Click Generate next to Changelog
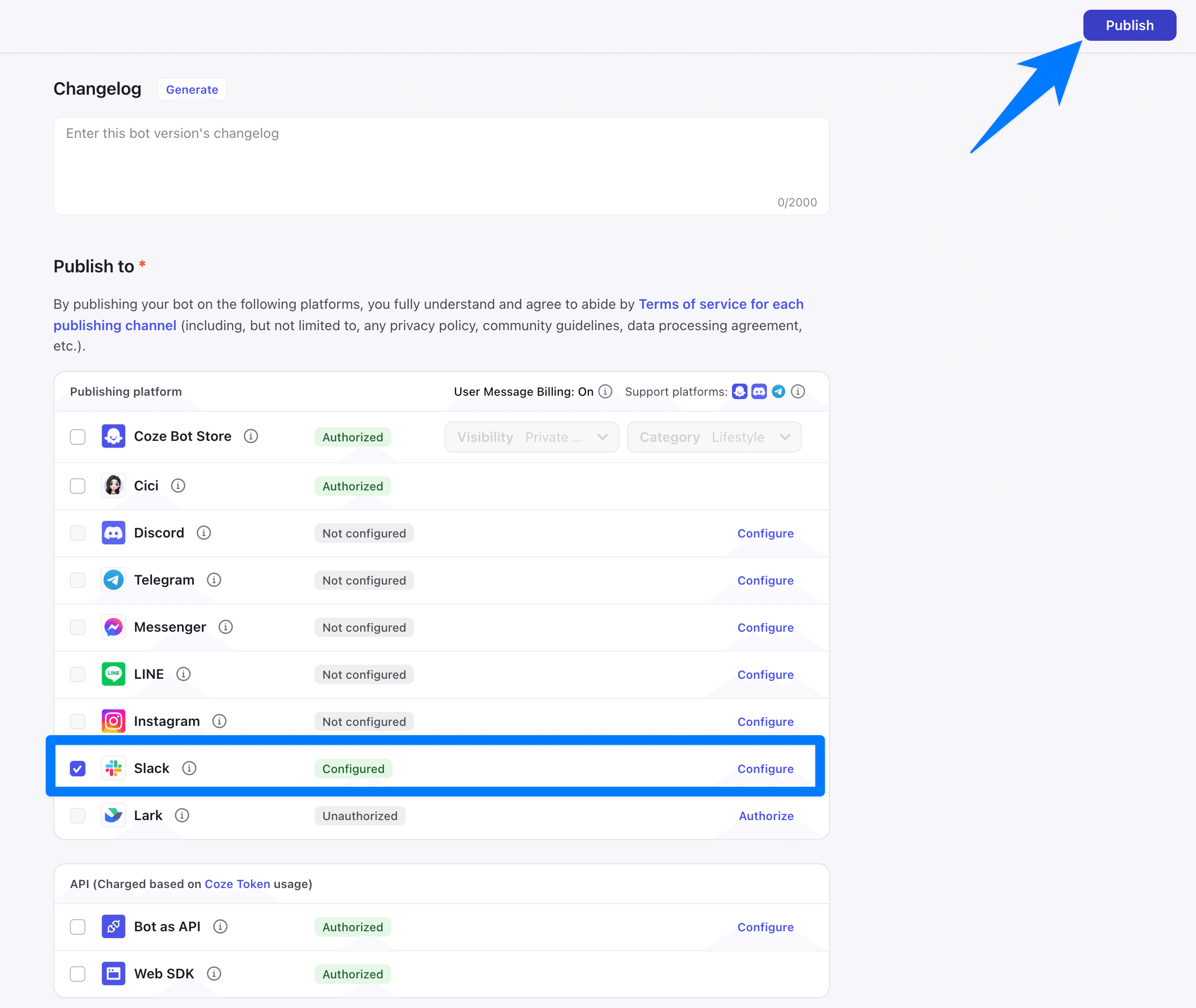This screenshot has height=1008, width=1196. coord(192,90)
